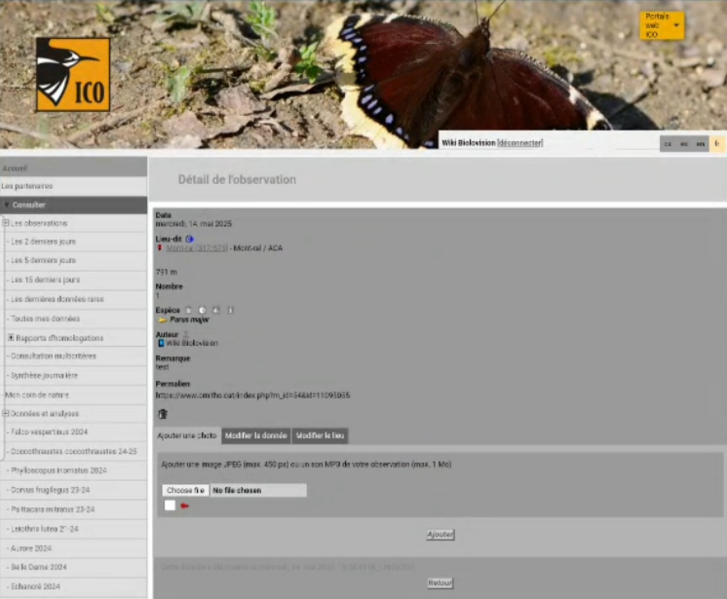Click the person icon beside Auteur

pyautogui.click(x=184, y=334)
